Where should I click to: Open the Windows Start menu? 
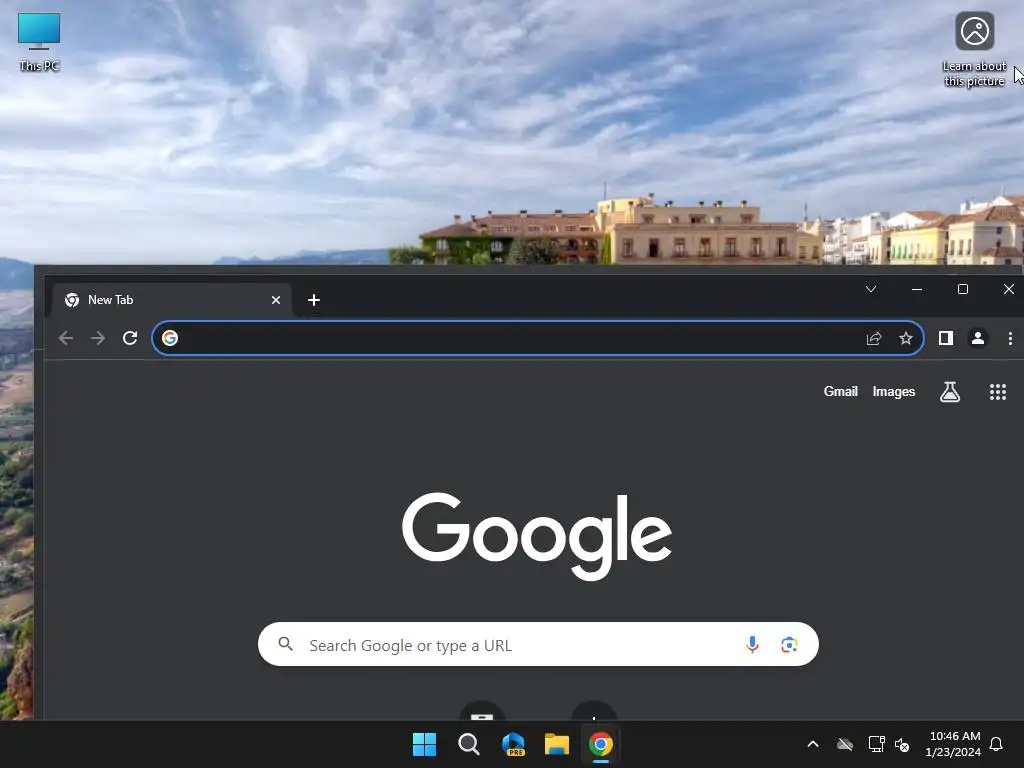pyautogui.click(x=424, y=744)
